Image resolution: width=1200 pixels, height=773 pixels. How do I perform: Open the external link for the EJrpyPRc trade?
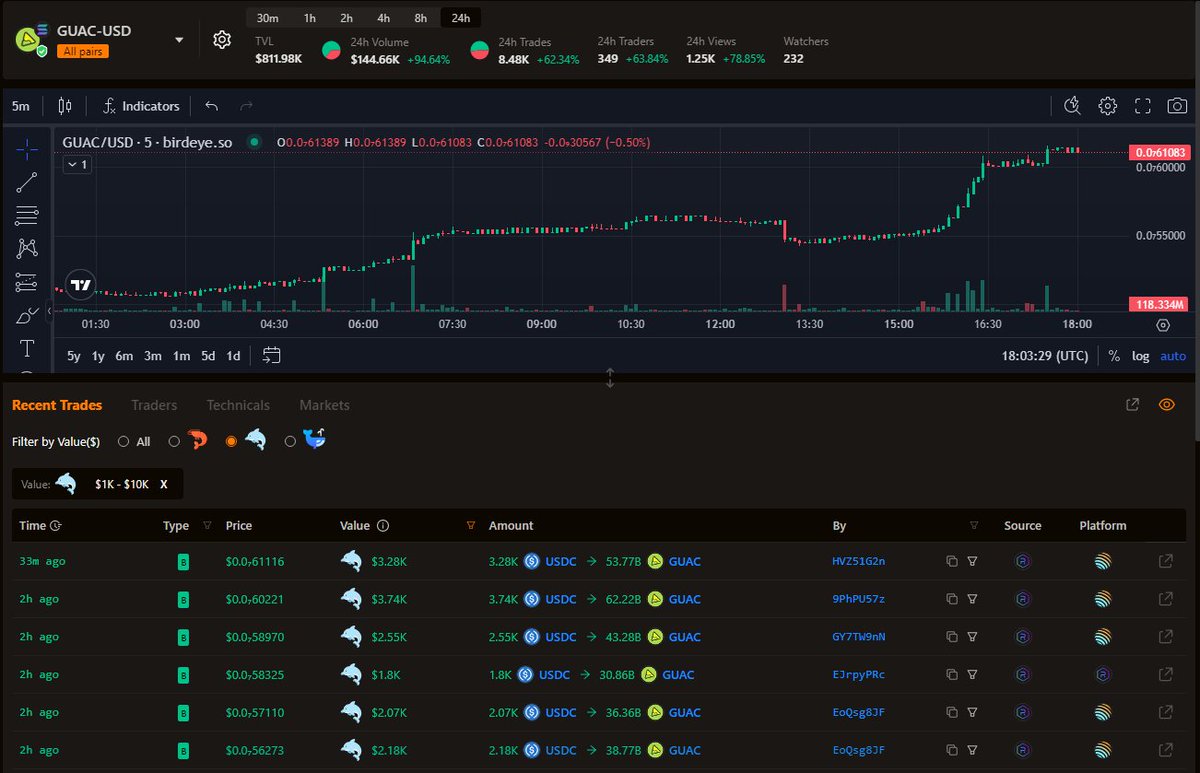coord(1165,674)
